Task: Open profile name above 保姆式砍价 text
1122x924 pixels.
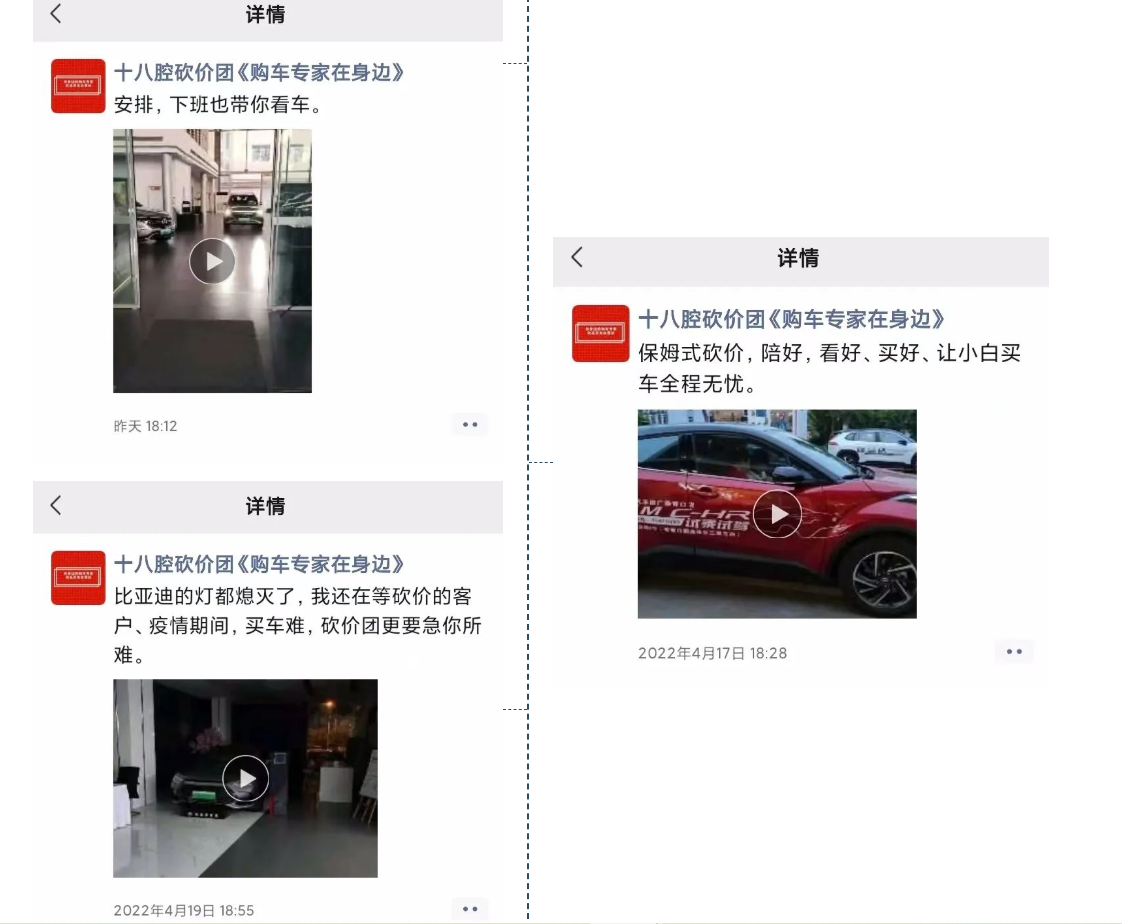Action: click(x=792, y=319)
